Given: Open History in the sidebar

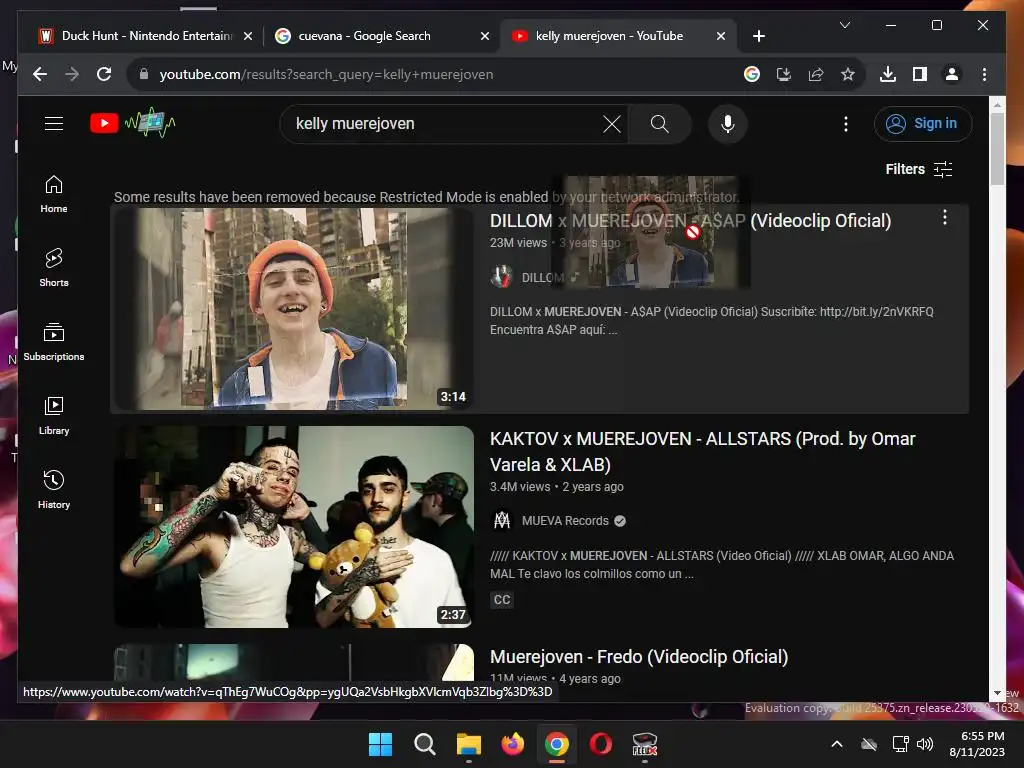Looking at the screenshot, I should 54,489.
